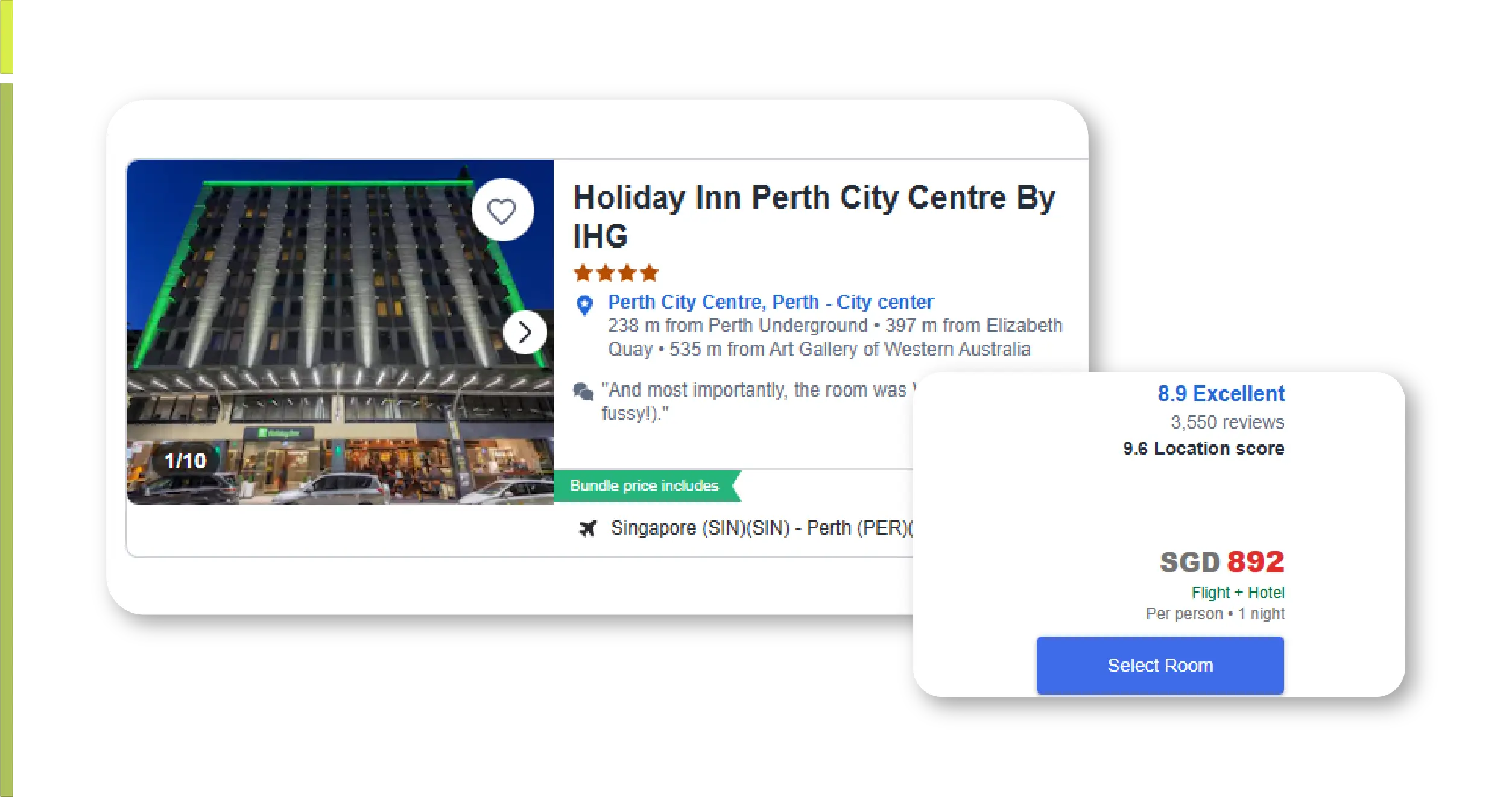Click the distance from Perth Underground text
Screen dimensions: 1512x797
[x=738, y=326]
